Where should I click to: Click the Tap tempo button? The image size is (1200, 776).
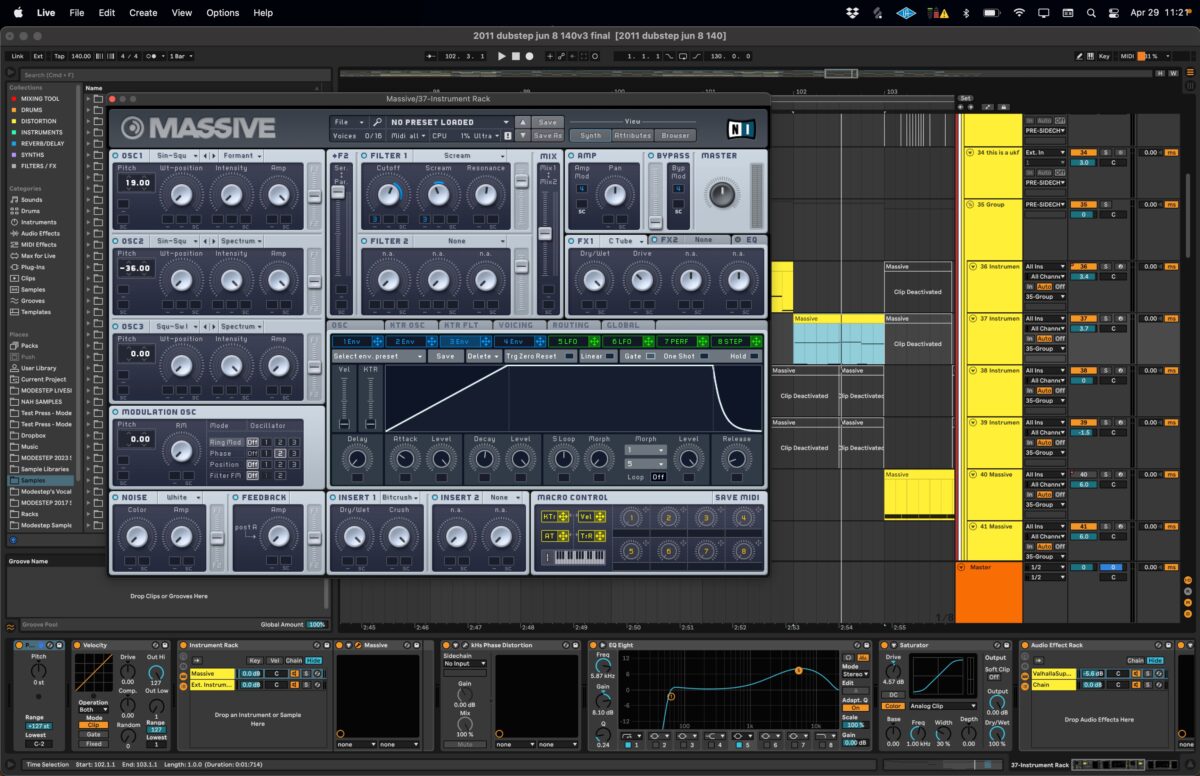59,56
